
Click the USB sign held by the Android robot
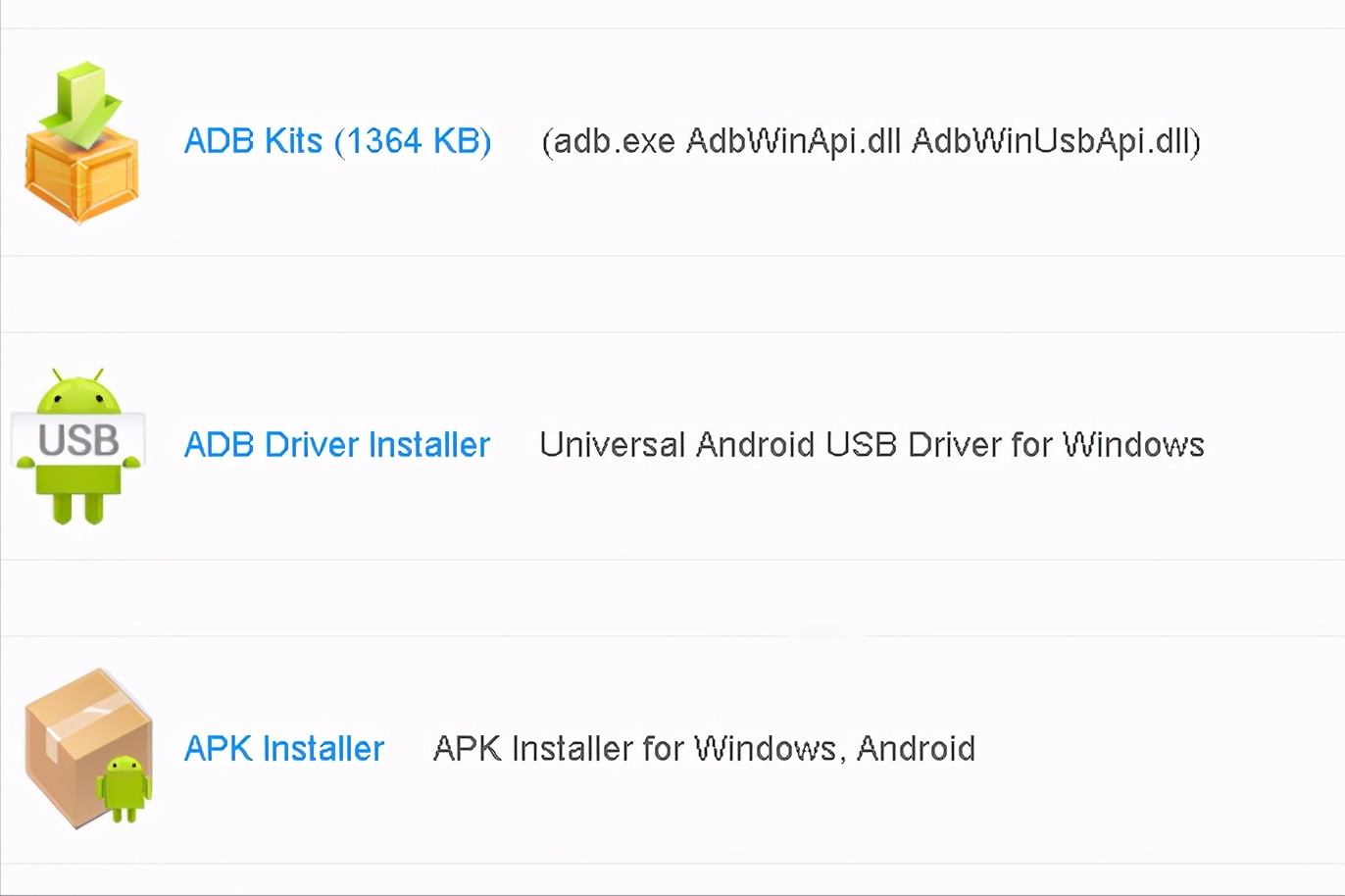(x=78, y=441)
